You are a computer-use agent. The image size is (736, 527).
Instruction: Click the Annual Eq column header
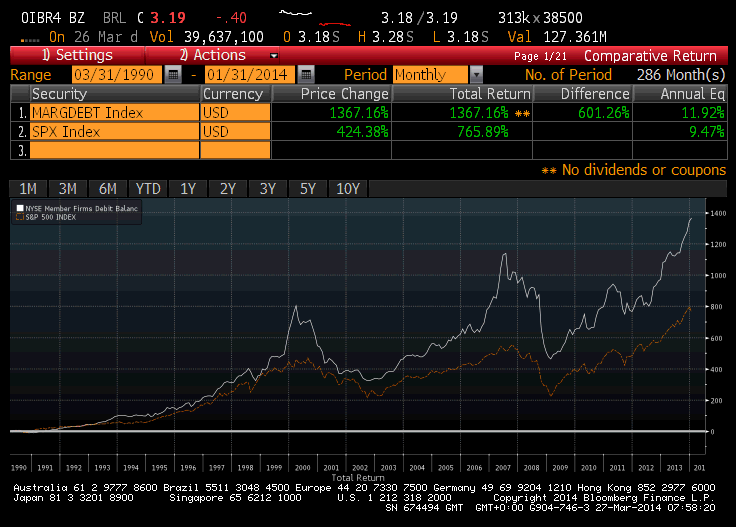pos(680,94)
